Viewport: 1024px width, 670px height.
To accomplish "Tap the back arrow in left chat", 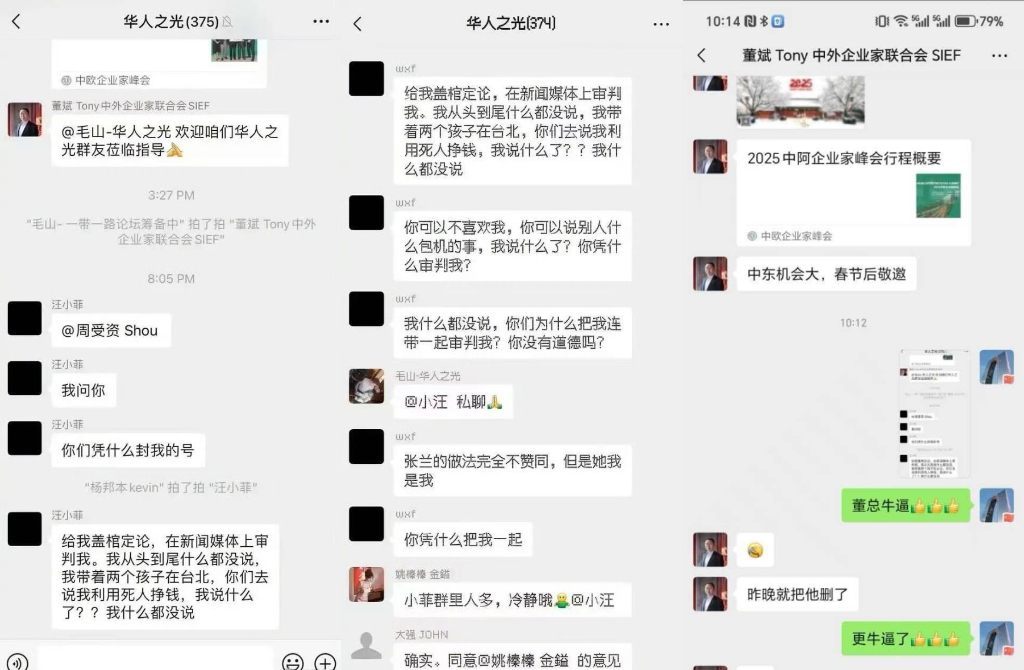I will tap(16, 22).
